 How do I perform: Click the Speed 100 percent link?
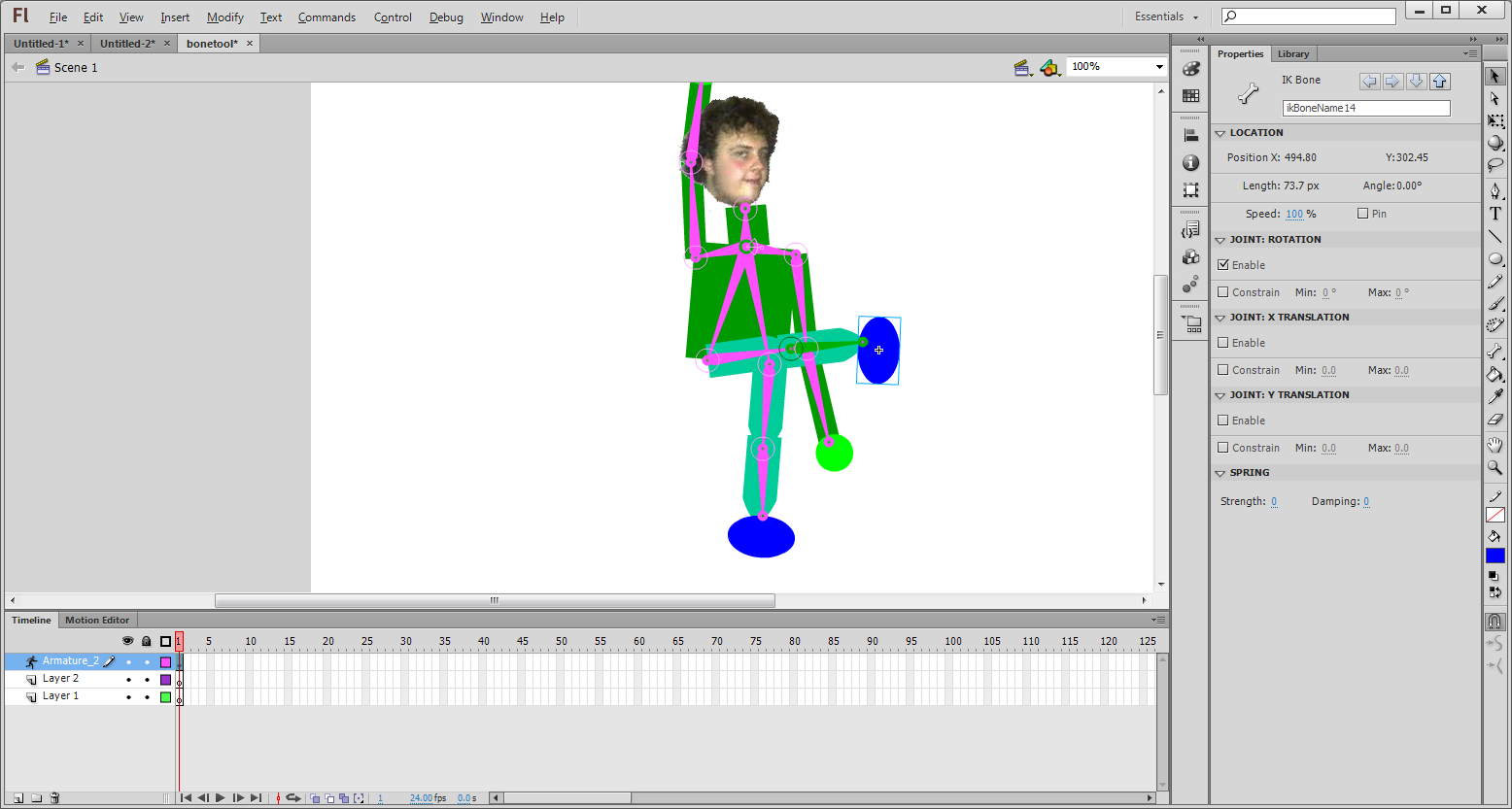tap(1294, 213)
